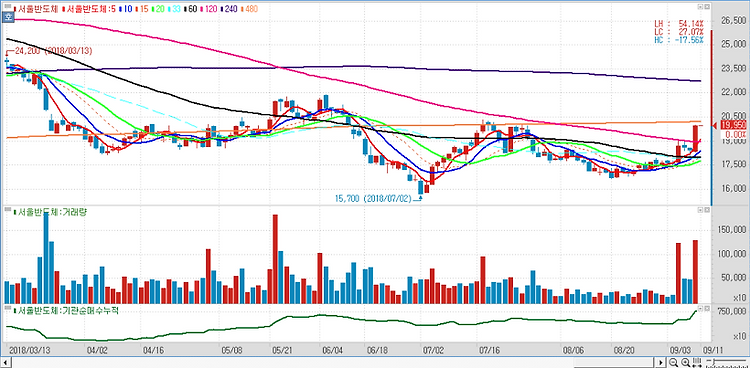Click the 26,500 price axis label
Viewport: 750px width, 368px height.
(734, 21)
